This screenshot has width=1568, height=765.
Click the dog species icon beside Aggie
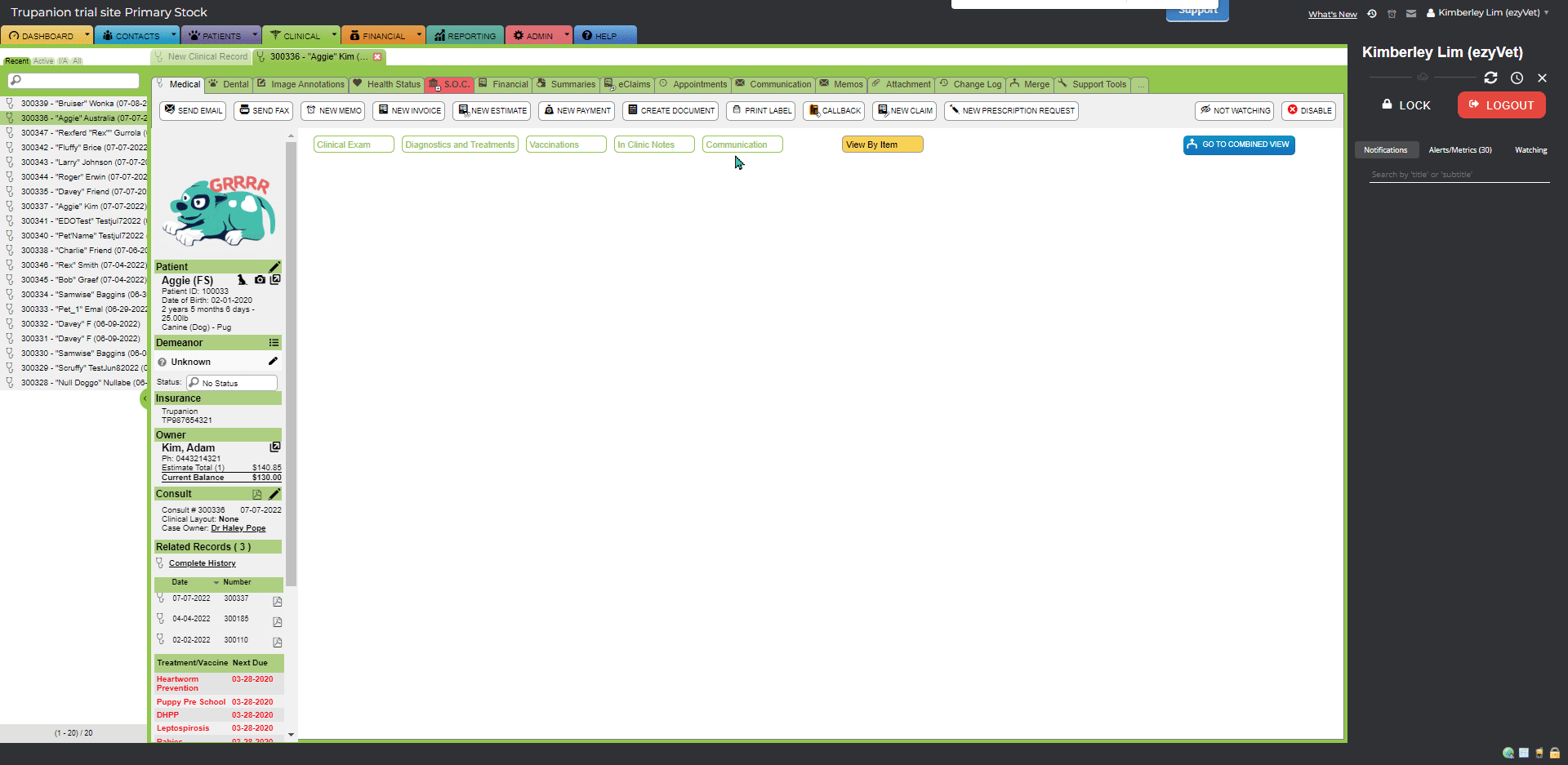[x=242, y=280]
